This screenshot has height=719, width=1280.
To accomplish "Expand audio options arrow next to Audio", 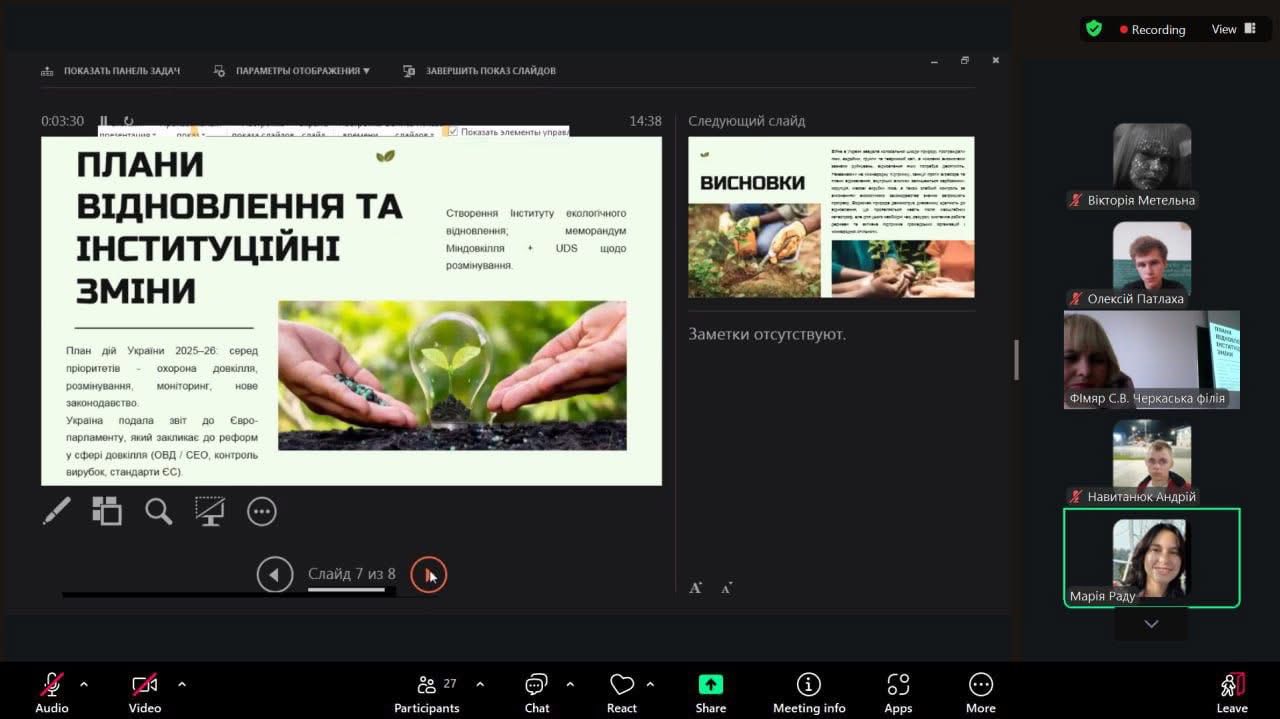I will 84,685.
